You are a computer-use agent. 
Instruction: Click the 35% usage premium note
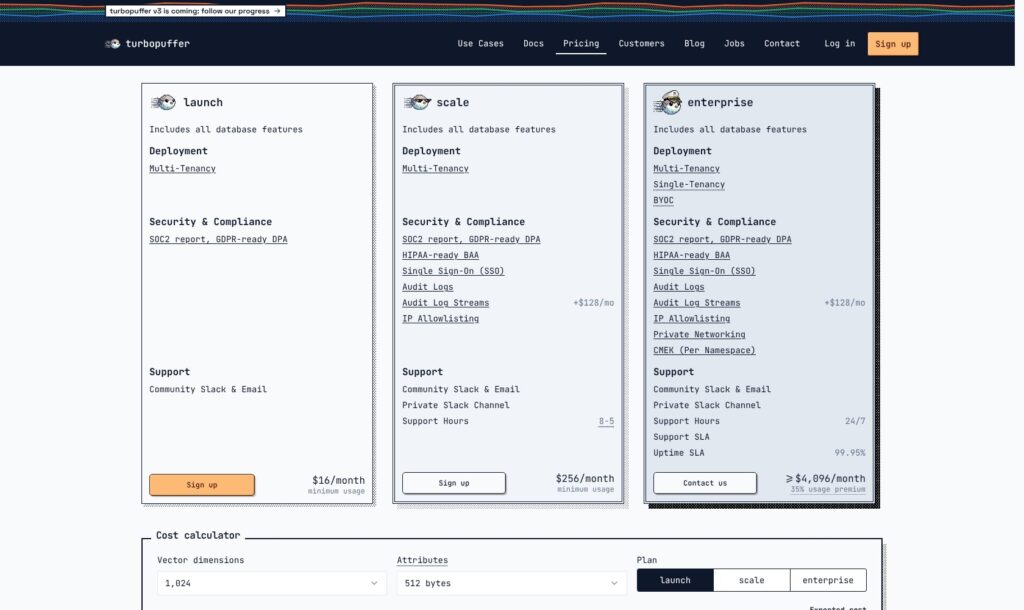[x=827, y=489]
